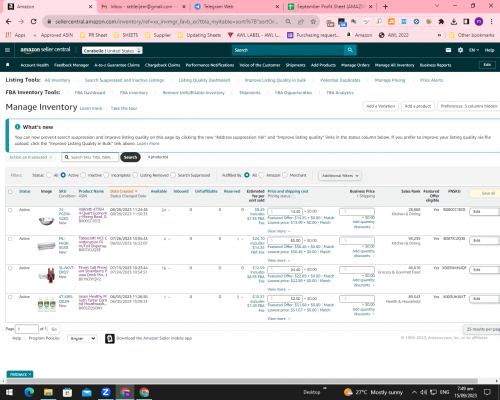Switch to the Gmail Inbox tab

(143, 7)
